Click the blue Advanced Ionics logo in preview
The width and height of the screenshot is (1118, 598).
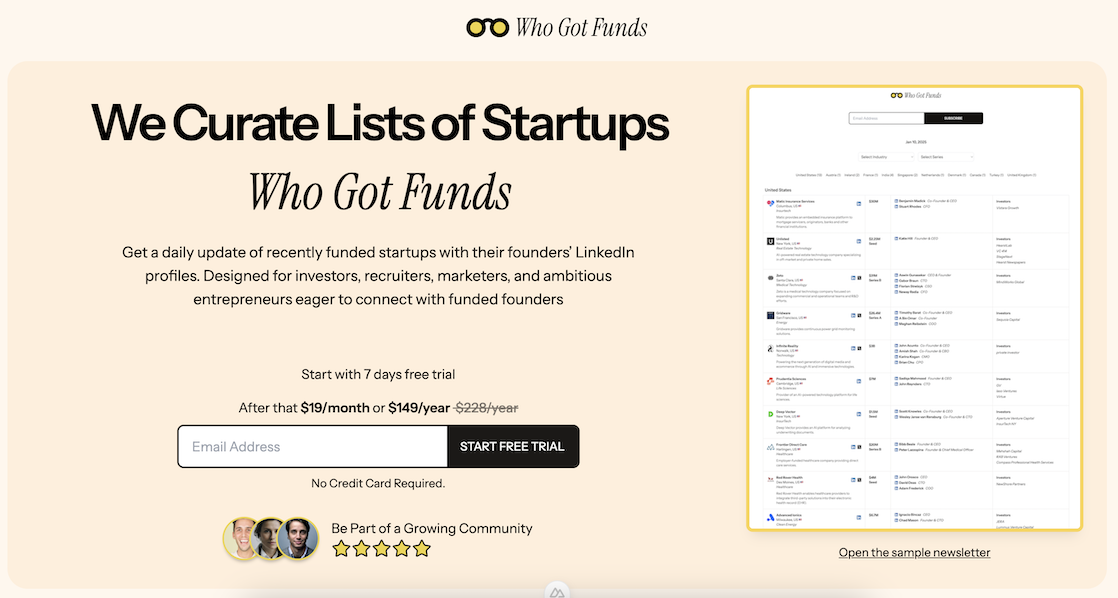(x=770, y=518)
